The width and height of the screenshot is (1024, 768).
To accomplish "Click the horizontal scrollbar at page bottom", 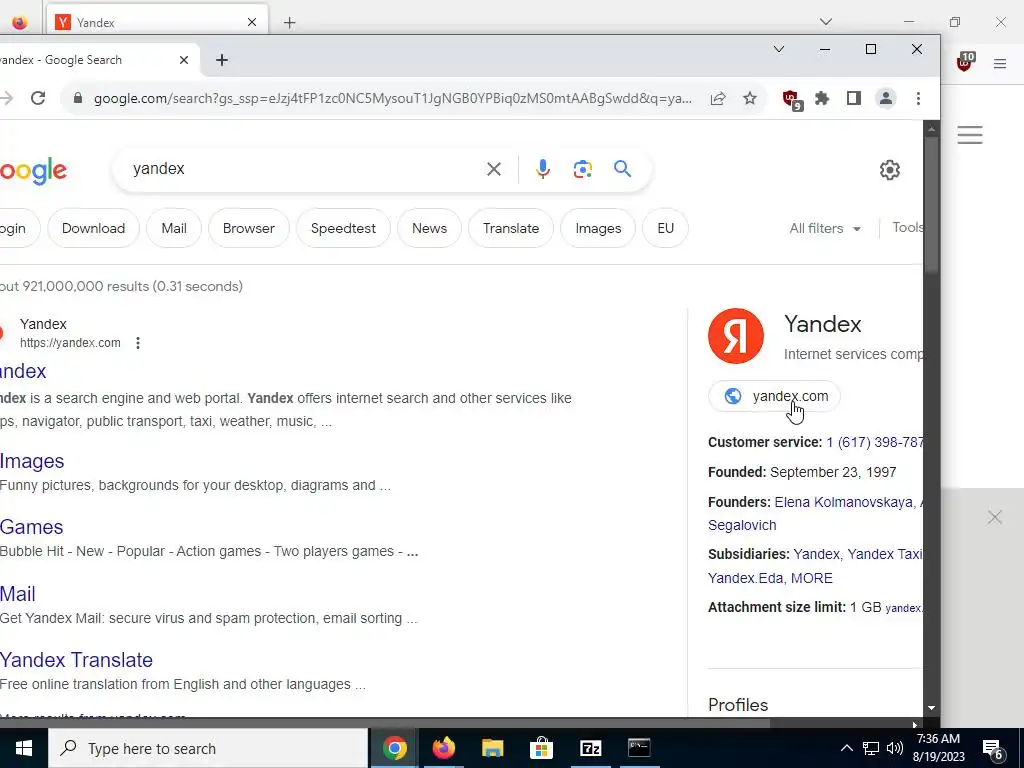I will pos(385,724).
